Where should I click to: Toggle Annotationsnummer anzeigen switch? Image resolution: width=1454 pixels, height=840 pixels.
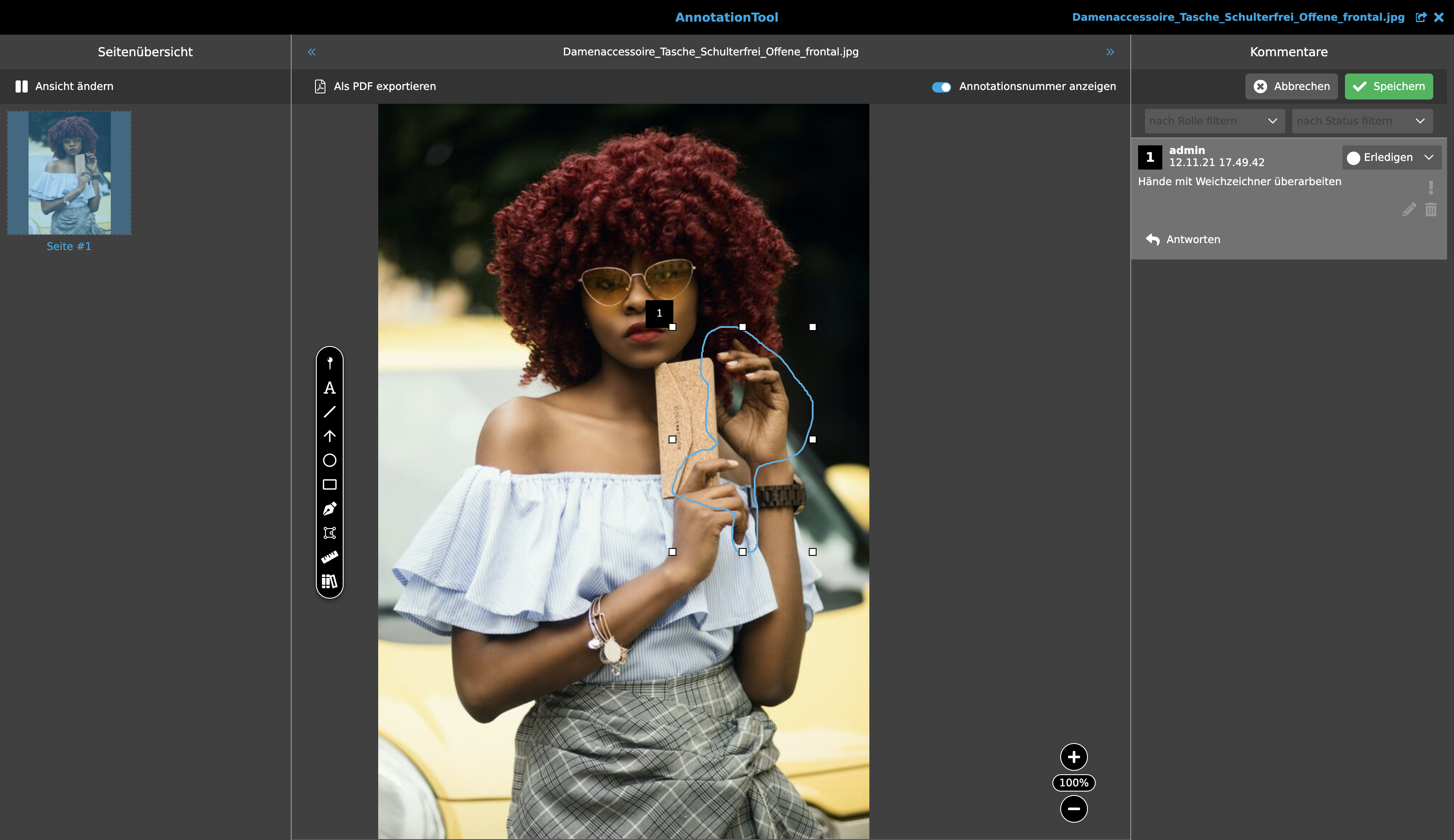(x=941, y=87)
